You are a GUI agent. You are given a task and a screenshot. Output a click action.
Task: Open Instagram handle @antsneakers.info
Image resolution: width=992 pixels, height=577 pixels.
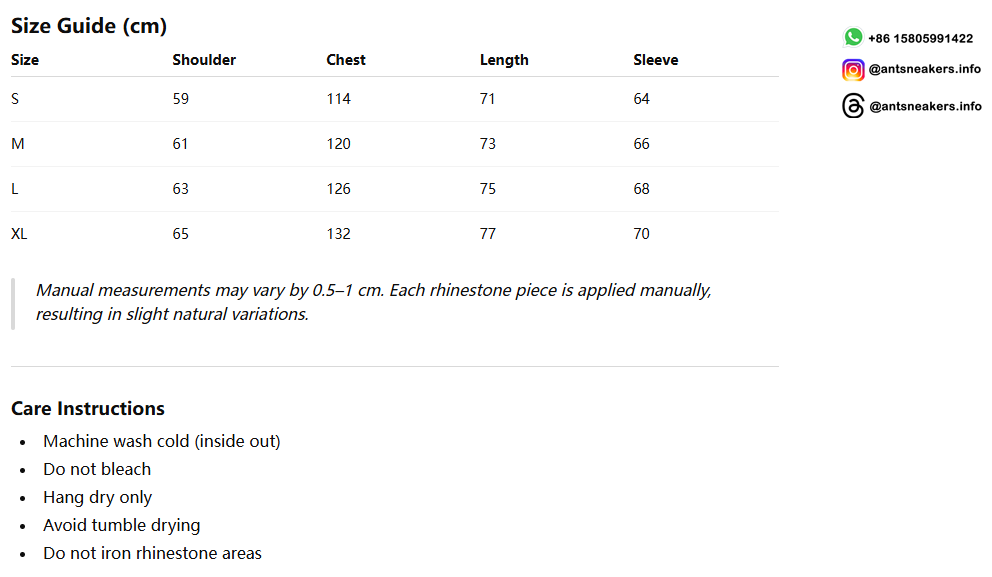[924, 69]
